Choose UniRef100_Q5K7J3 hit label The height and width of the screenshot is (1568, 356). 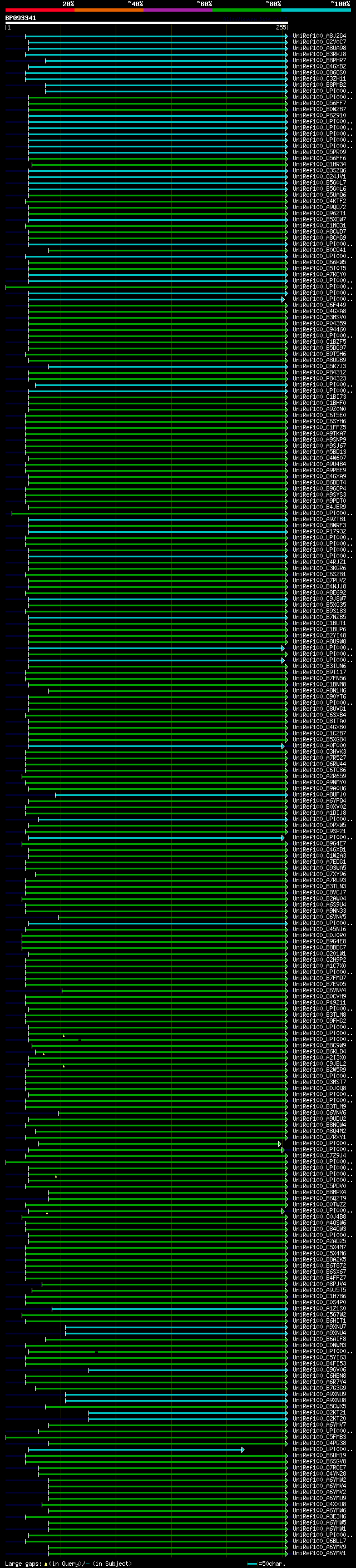(319, 367)
